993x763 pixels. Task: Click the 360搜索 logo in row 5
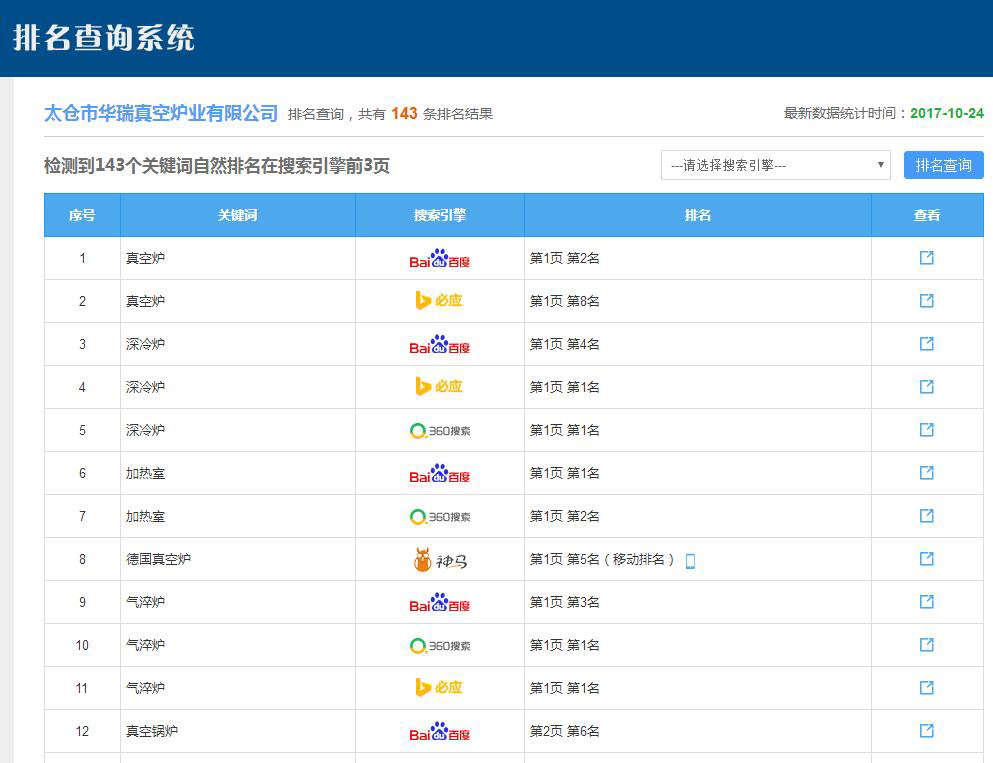[439, 431]
